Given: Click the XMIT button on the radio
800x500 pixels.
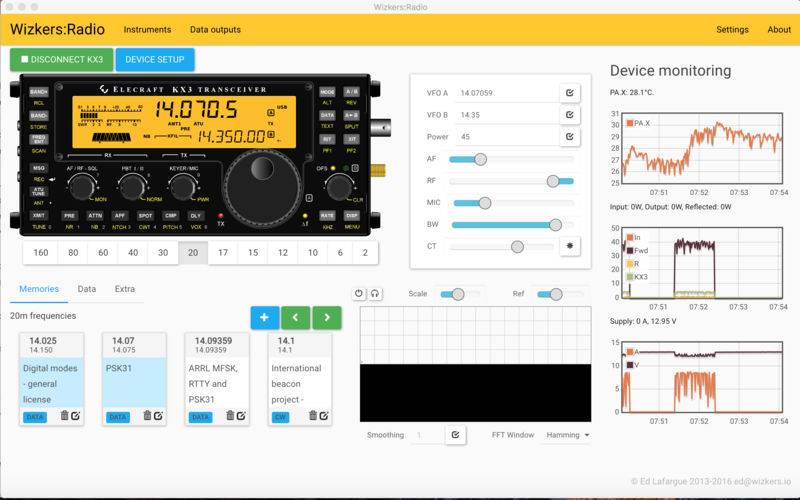Looking at the screenshot, I should point(39,216).
